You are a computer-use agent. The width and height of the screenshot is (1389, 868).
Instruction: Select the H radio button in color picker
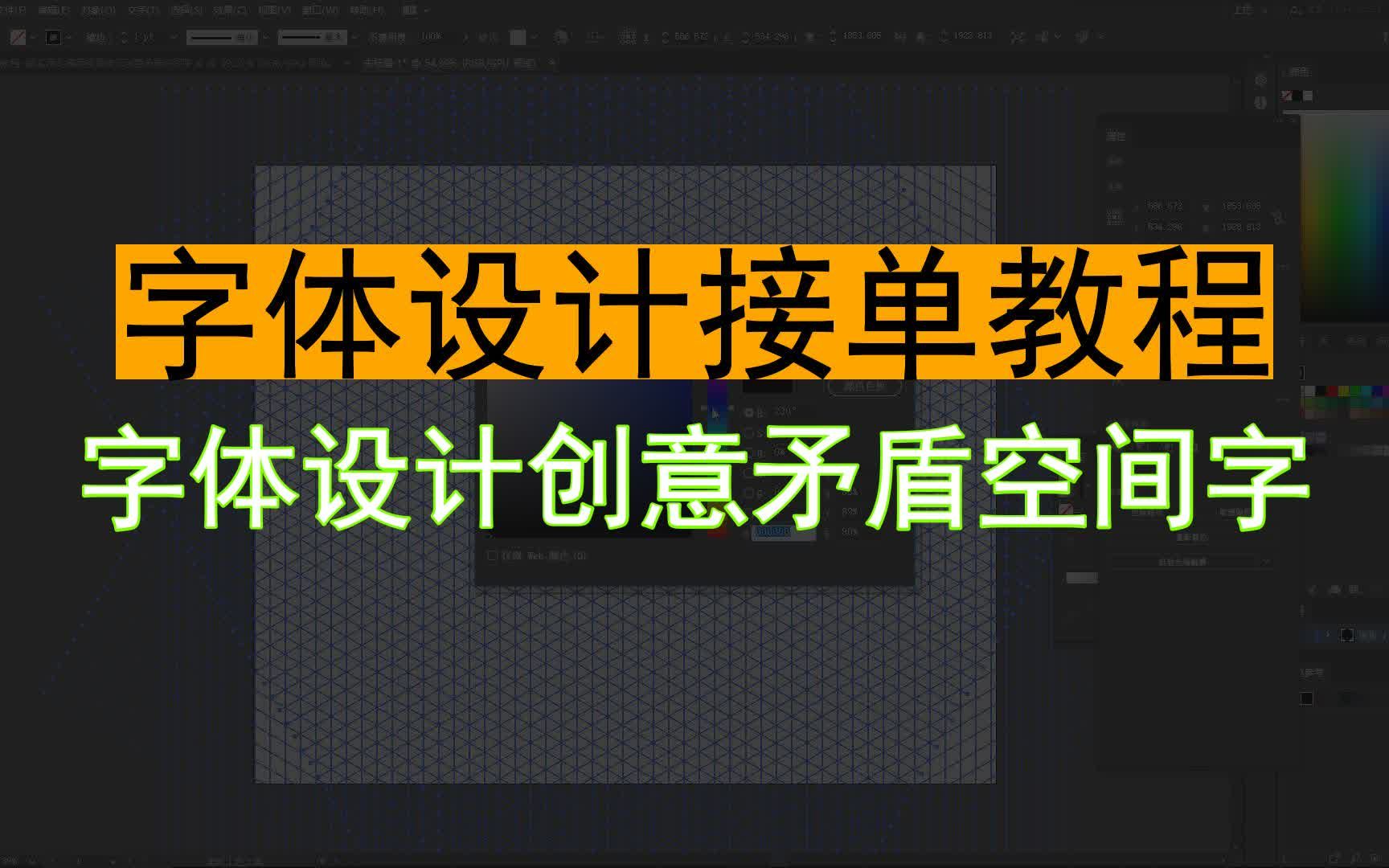[750, 412]
